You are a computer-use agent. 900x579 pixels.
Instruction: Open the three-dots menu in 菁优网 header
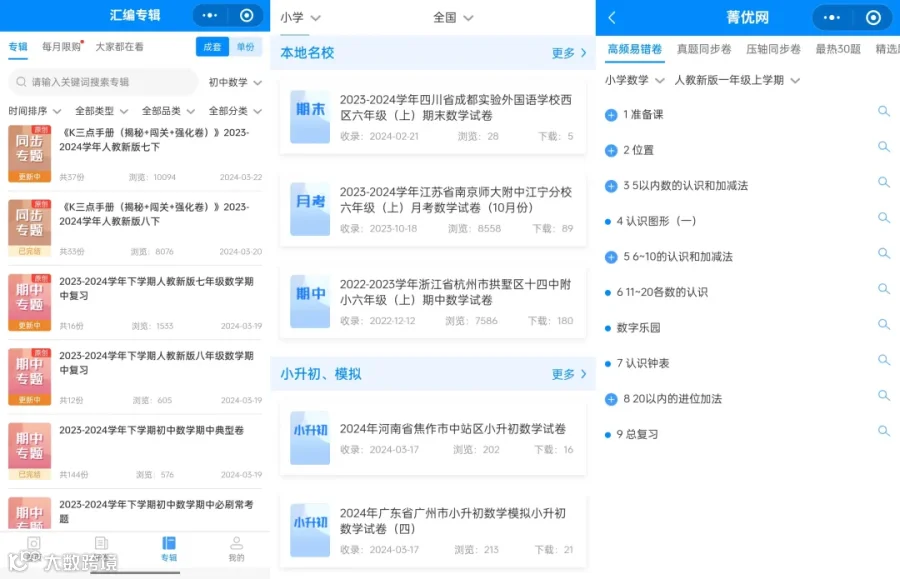coord(832,18)
